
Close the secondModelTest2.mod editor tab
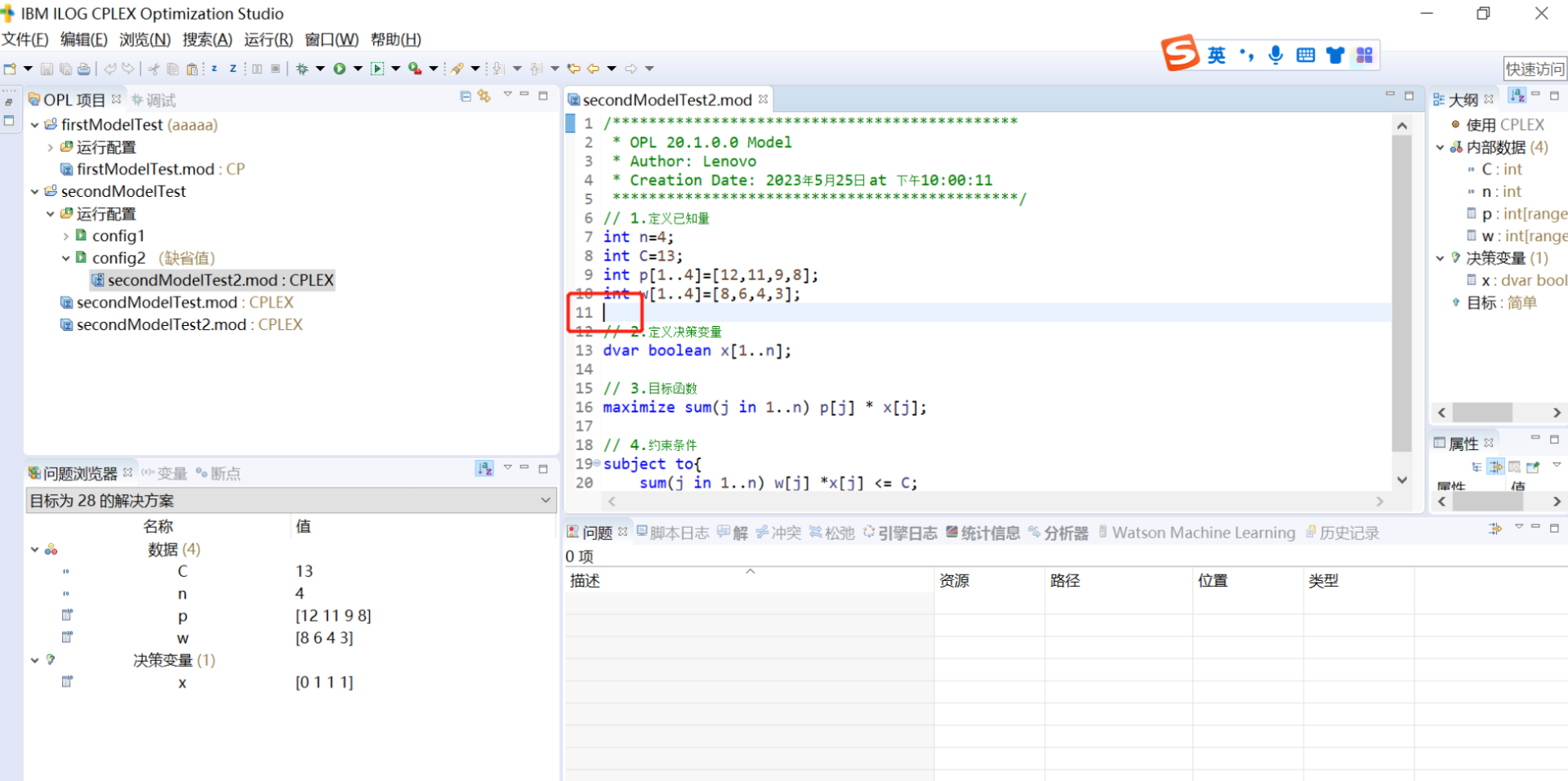coord(763,99)
